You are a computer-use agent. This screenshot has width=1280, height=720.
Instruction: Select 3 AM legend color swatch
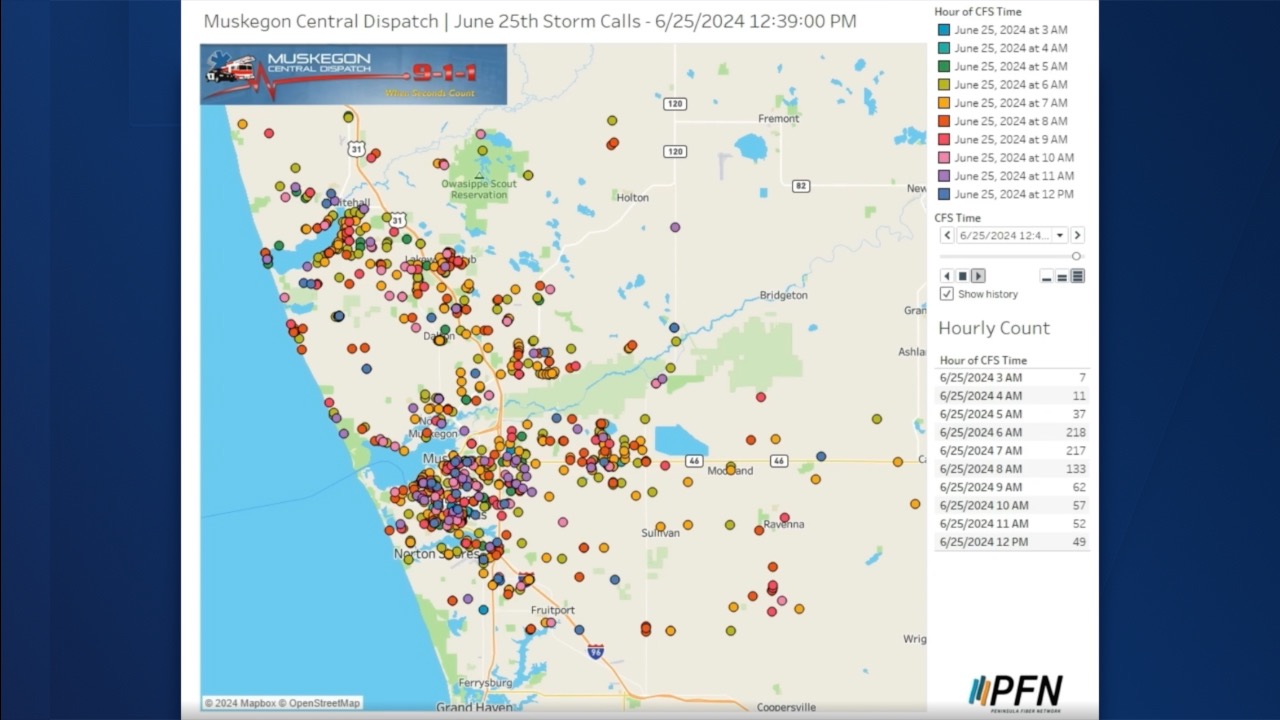click(x=943, y=30)
